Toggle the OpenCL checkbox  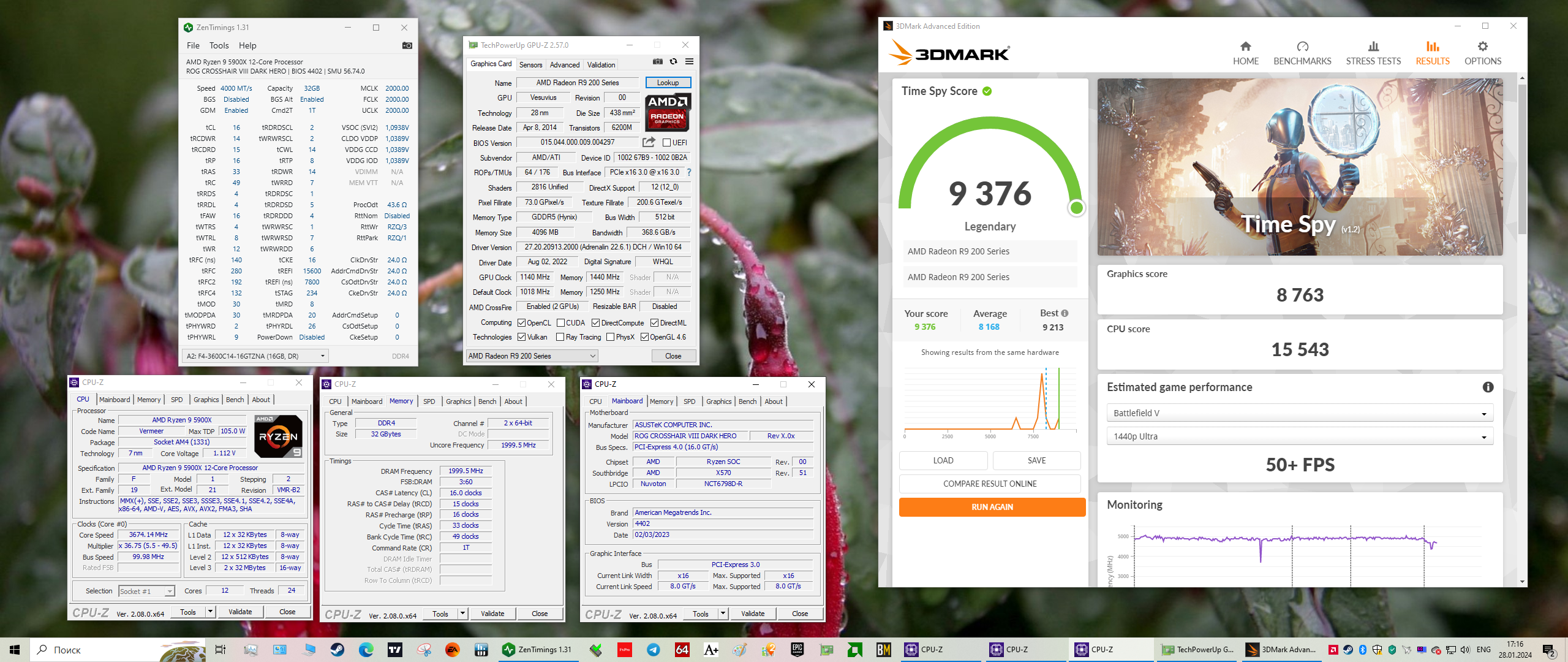(x=521, y=323)
